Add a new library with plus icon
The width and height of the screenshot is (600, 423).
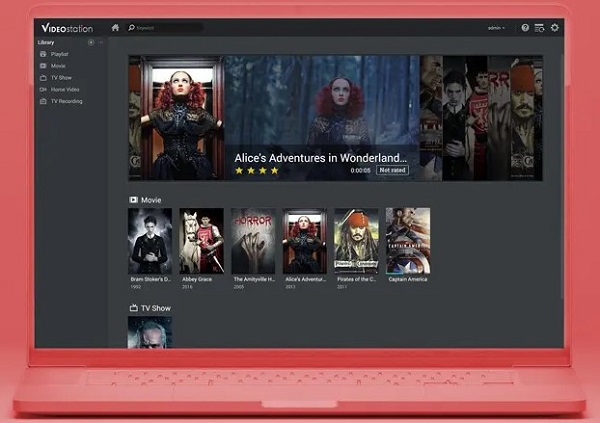(91, 42)
